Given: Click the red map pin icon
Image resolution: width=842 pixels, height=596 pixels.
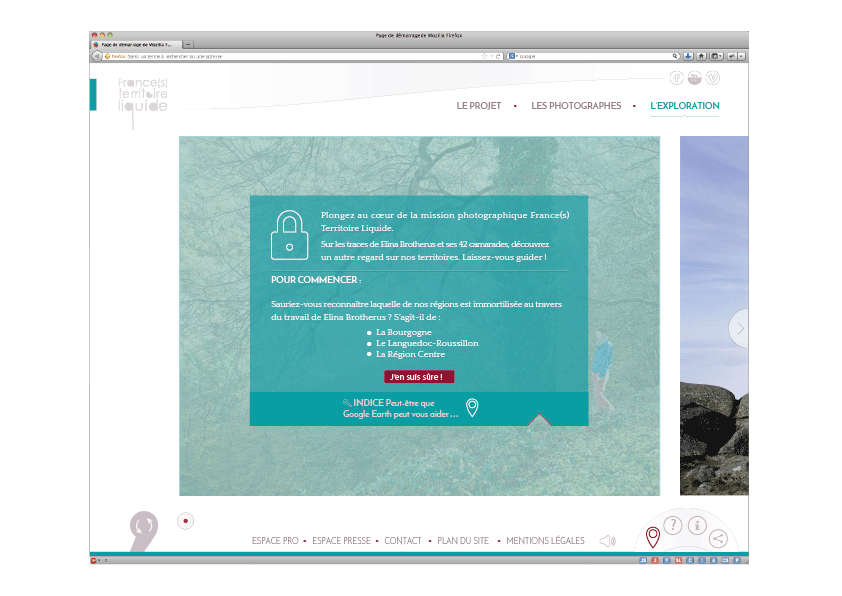Looking at the screenshot, I should point(653,538).
